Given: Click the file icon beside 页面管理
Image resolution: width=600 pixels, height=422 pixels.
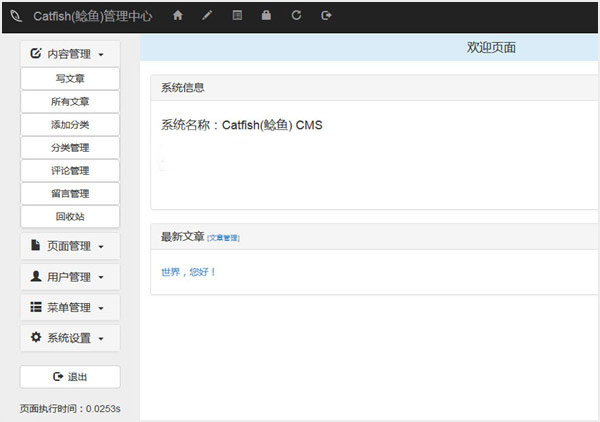Looking at the screenshot, I should click(36, 245).
